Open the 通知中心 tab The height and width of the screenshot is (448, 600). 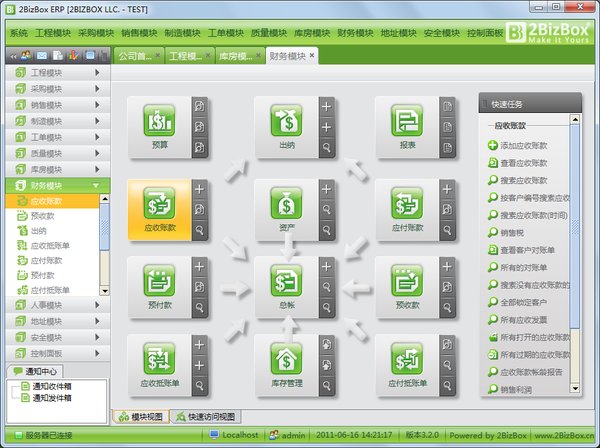tap(35, 371)
